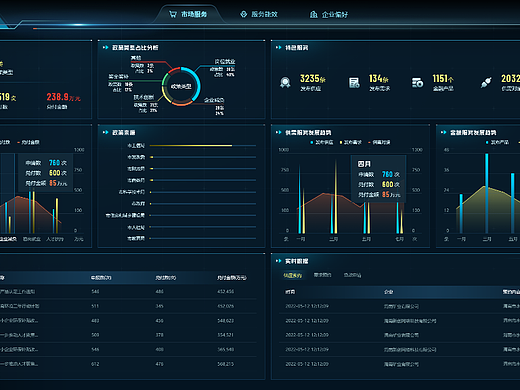Click the table cell showing 365,548

[x=226, y=349]
